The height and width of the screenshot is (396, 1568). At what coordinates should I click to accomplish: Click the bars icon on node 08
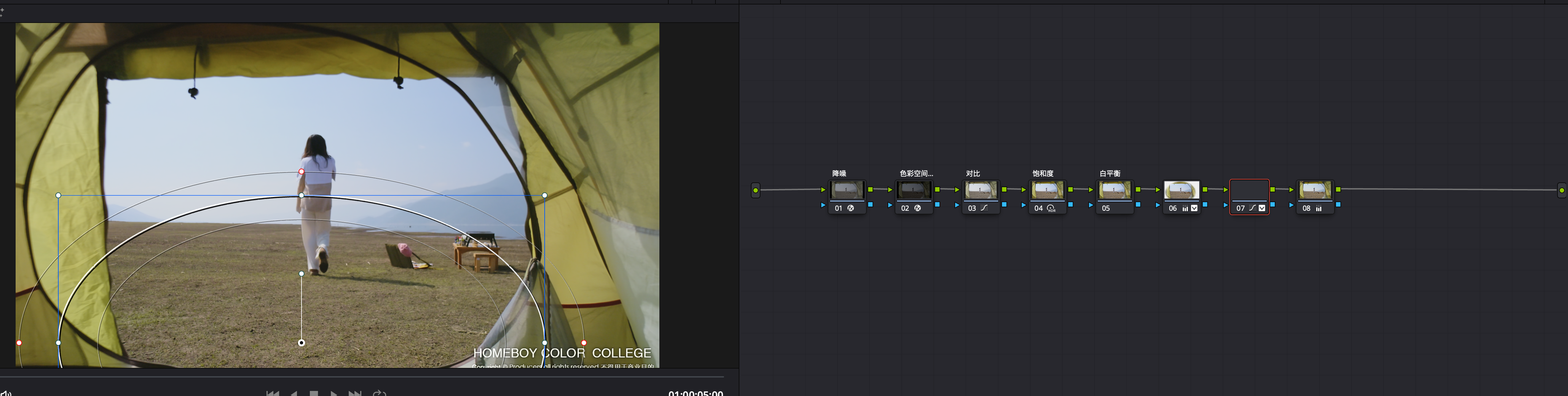coord(1318,208)
